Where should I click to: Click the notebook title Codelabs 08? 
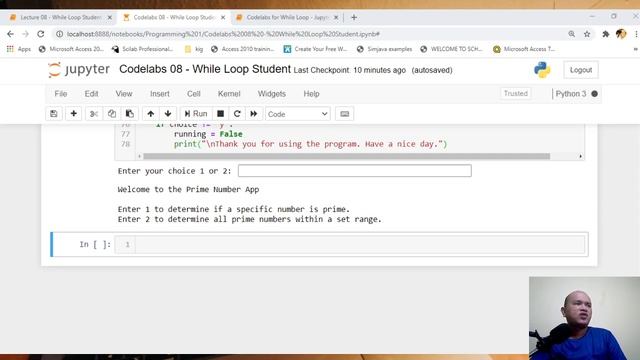(205, 69)
